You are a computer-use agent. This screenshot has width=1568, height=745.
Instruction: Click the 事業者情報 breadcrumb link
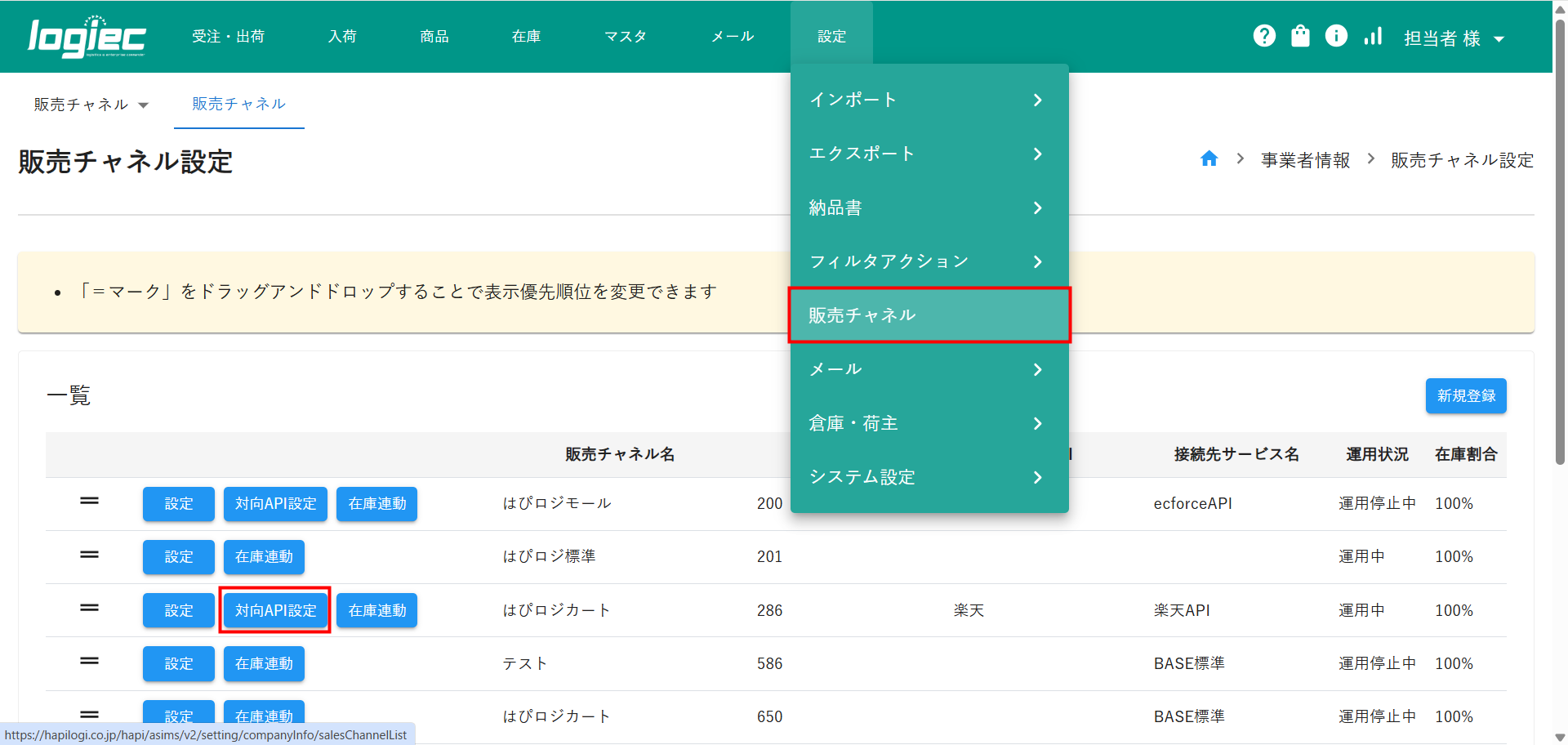(1305, 160)
